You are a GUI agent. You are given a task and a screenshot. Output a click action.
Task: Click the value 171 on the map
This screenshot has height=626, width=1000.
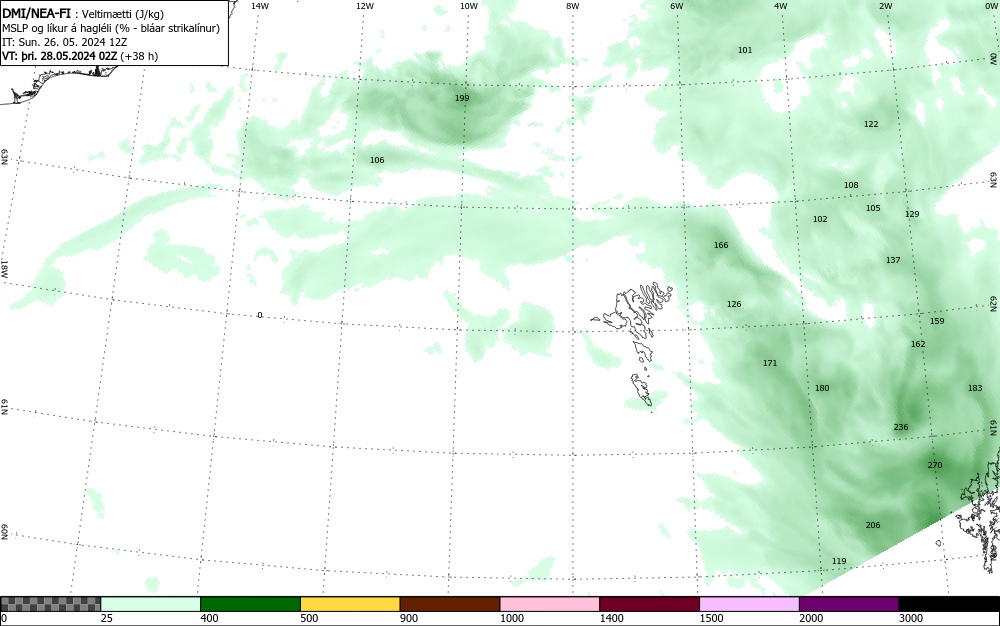(x=770, y=363)
